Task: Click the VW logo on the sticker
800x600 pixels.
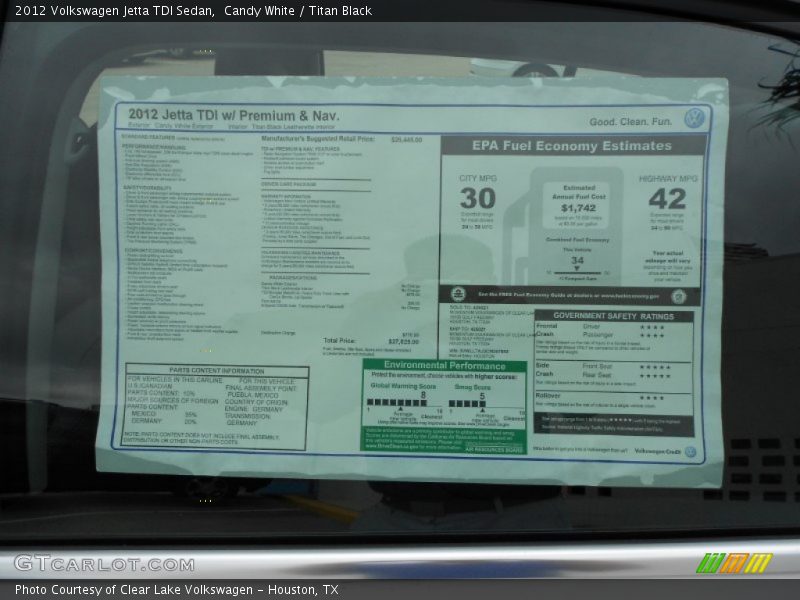Action: pyautogui.click(x=694, y=118)
